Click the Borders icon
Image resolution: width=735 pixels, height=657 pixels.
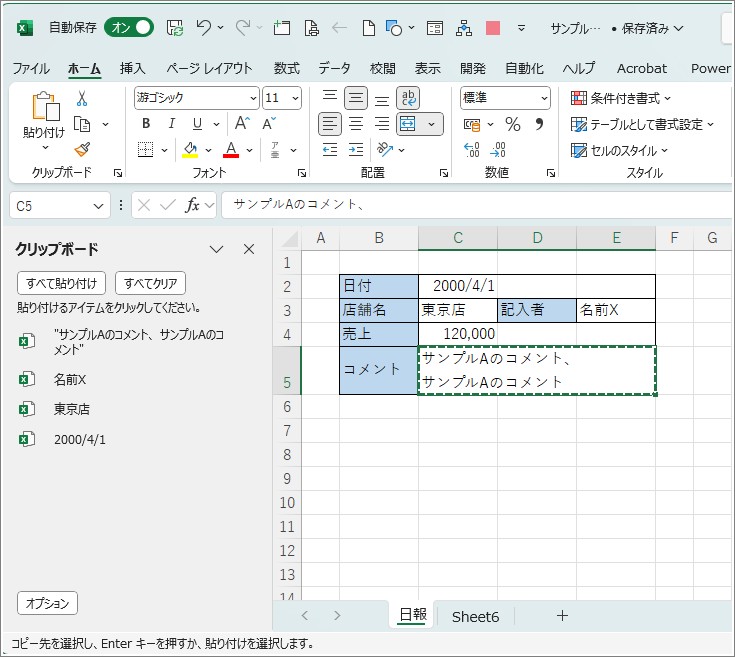[145, 150]
